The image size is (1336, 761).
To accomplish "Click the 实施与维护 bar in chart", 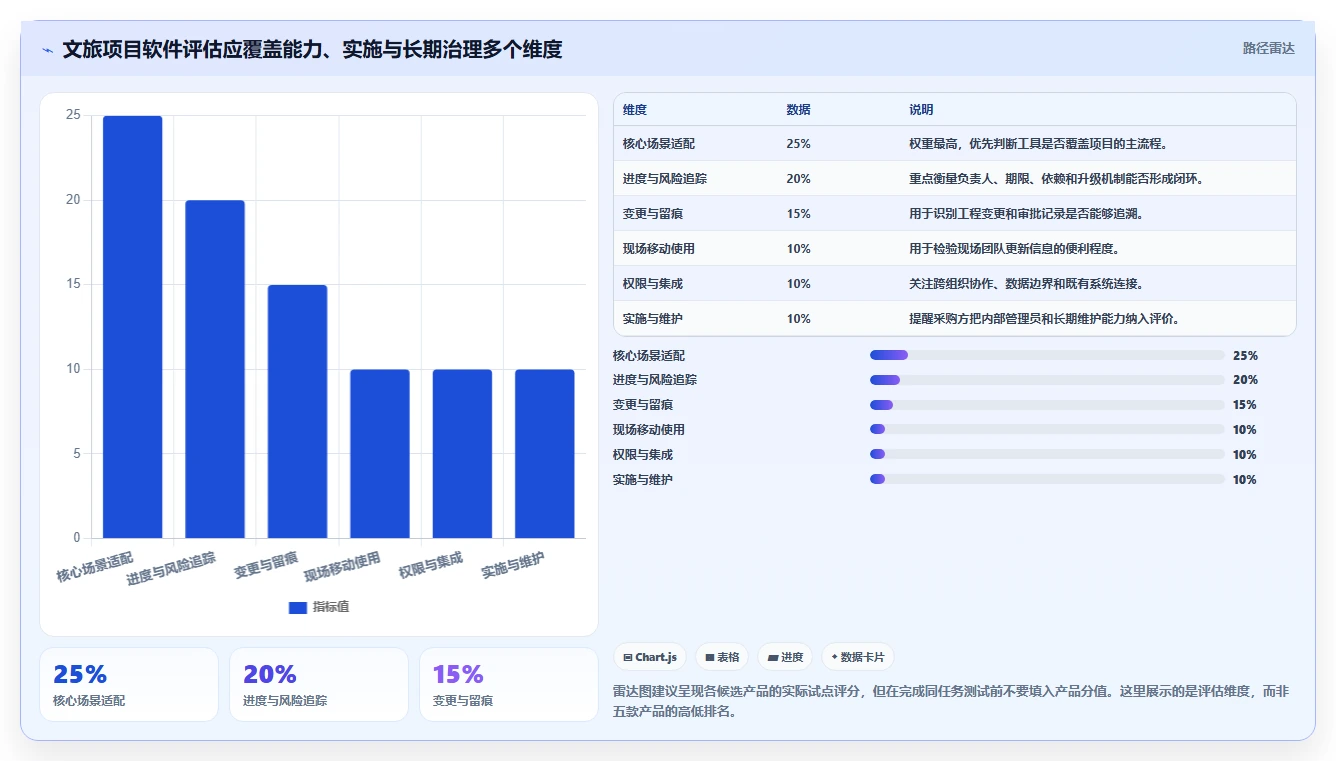I will click(x=545, y=454).
